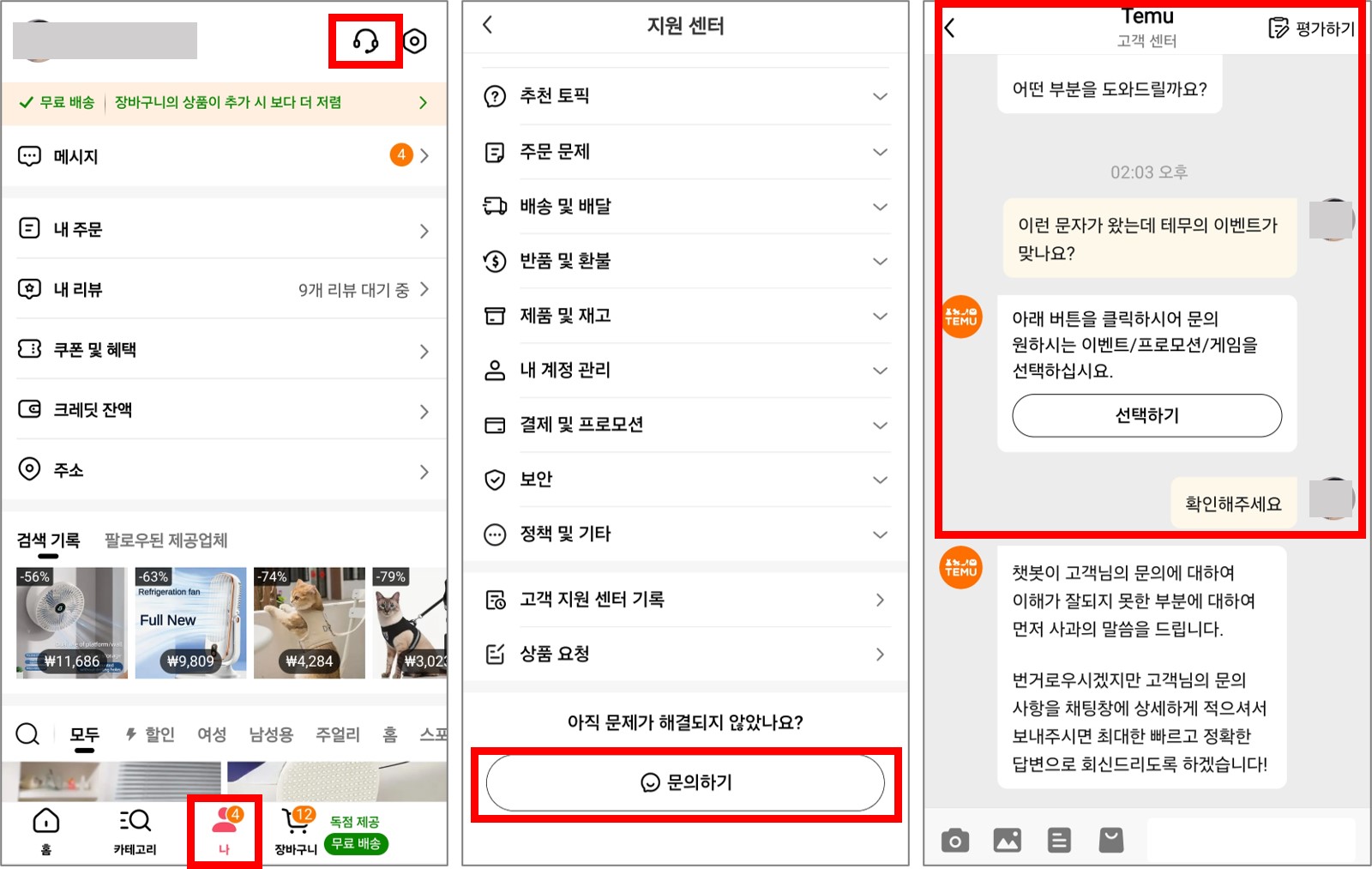The image size is (1372, 869).
Task: Tap the 제품 및 재고 box icon
Action: (495, 316)
